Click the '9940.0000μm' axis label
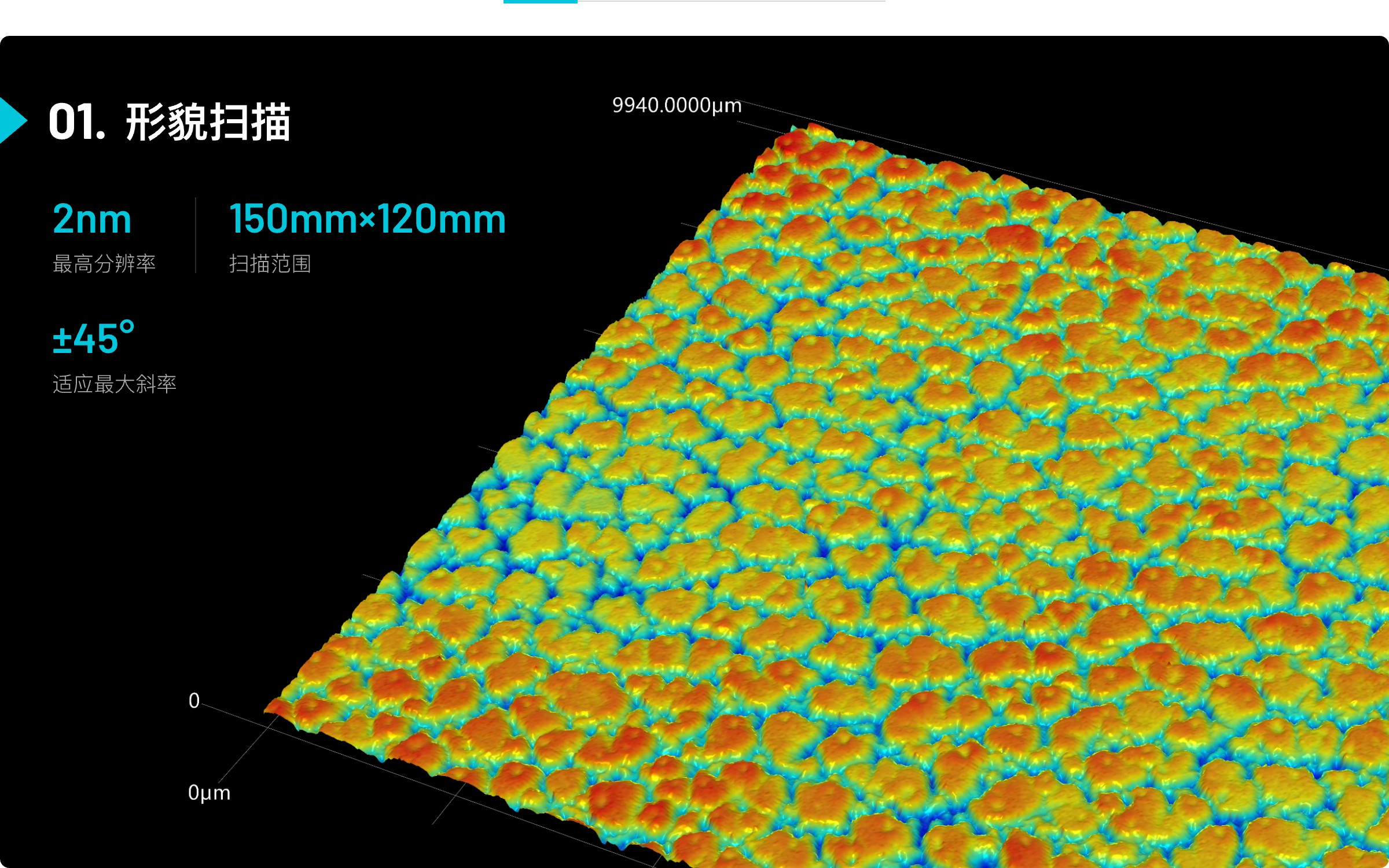1389x868 pixels. click(x=677, y=105)
